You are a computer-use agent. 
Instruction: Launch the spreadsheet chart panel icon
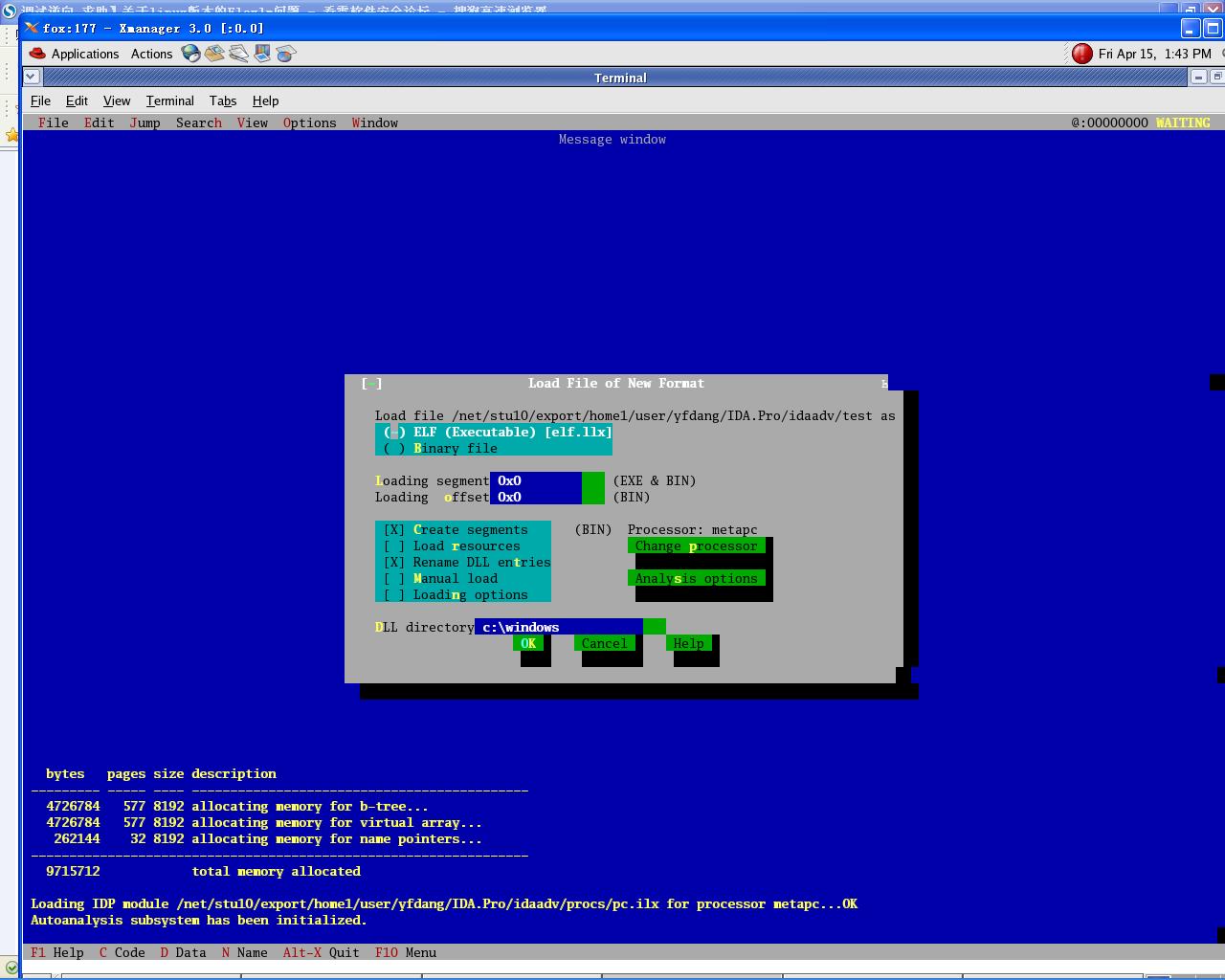[x=285, y=54]
